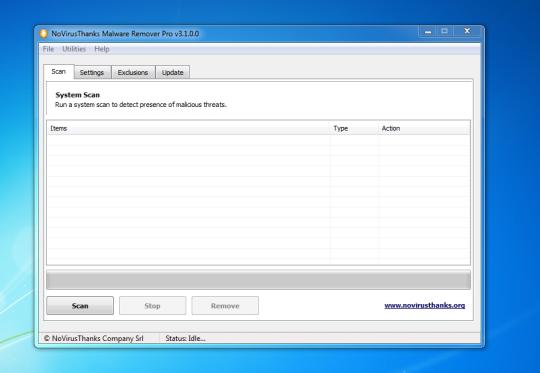Viewport: 540px width, 373px height.
Task: Start a system scan with Scan button
Action: point(80,305)
